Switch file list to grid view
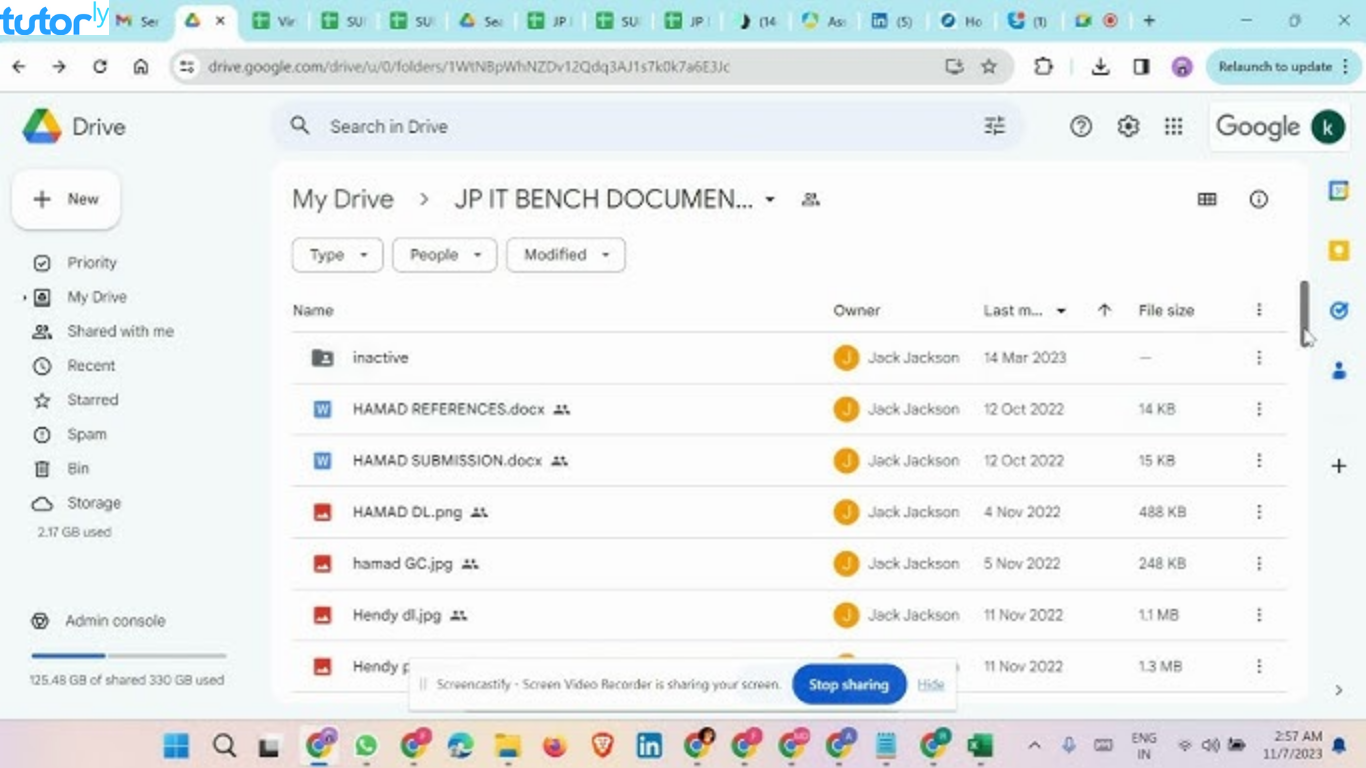 pos(1206,199)
